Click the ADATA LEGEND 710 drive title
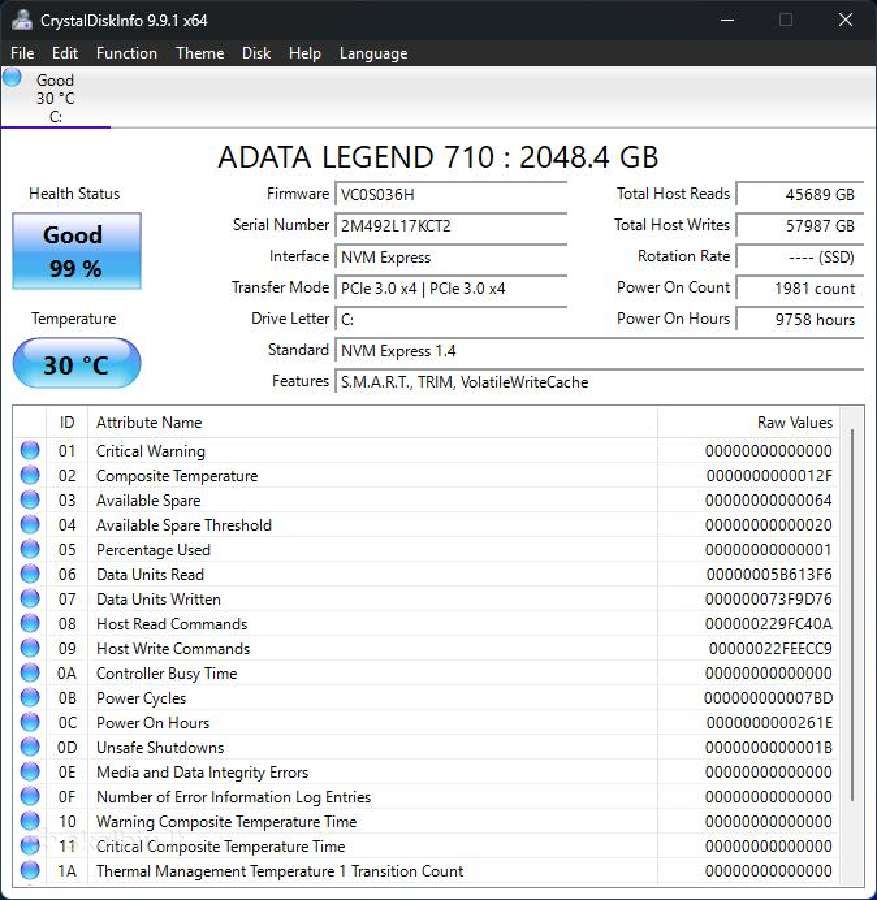Screen dimensions: 877x900 pos(438,157)
